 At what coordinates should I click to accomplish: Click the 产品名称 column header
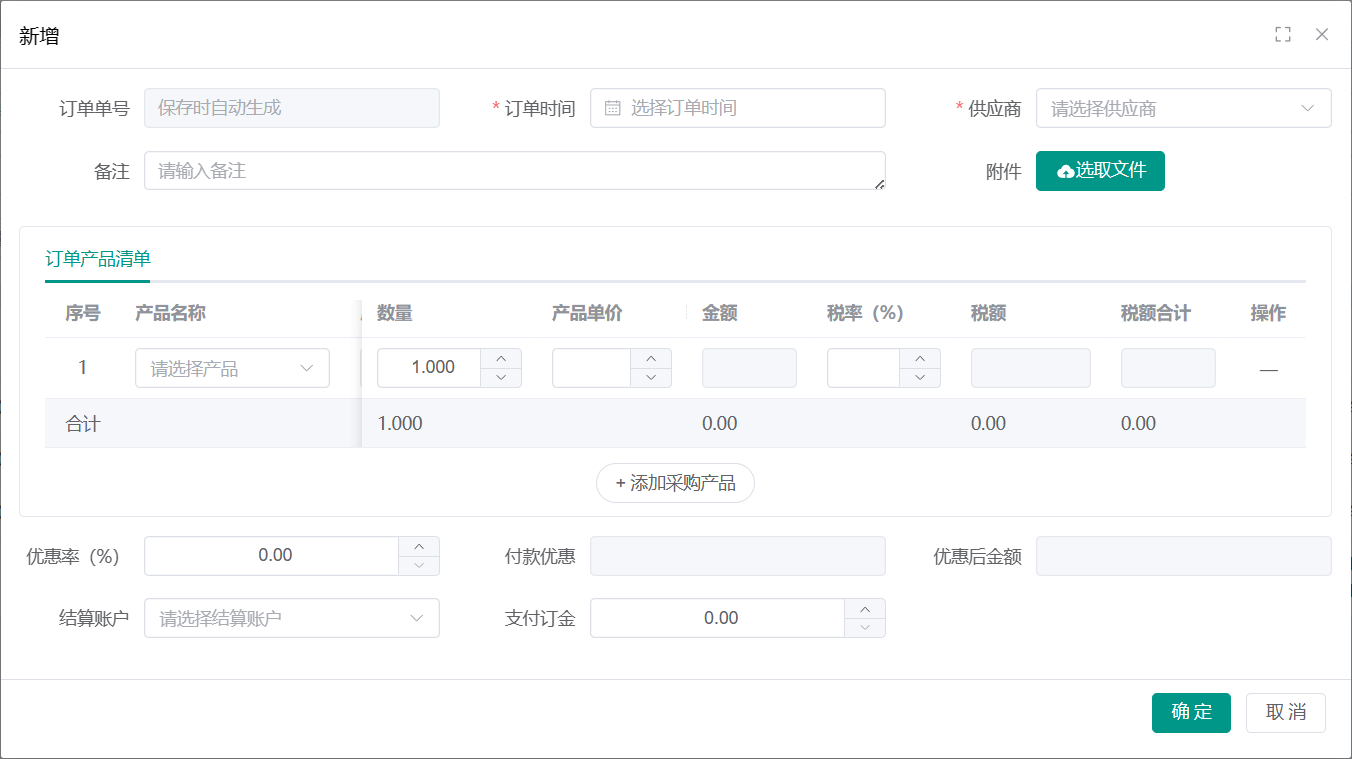[170, 313]
